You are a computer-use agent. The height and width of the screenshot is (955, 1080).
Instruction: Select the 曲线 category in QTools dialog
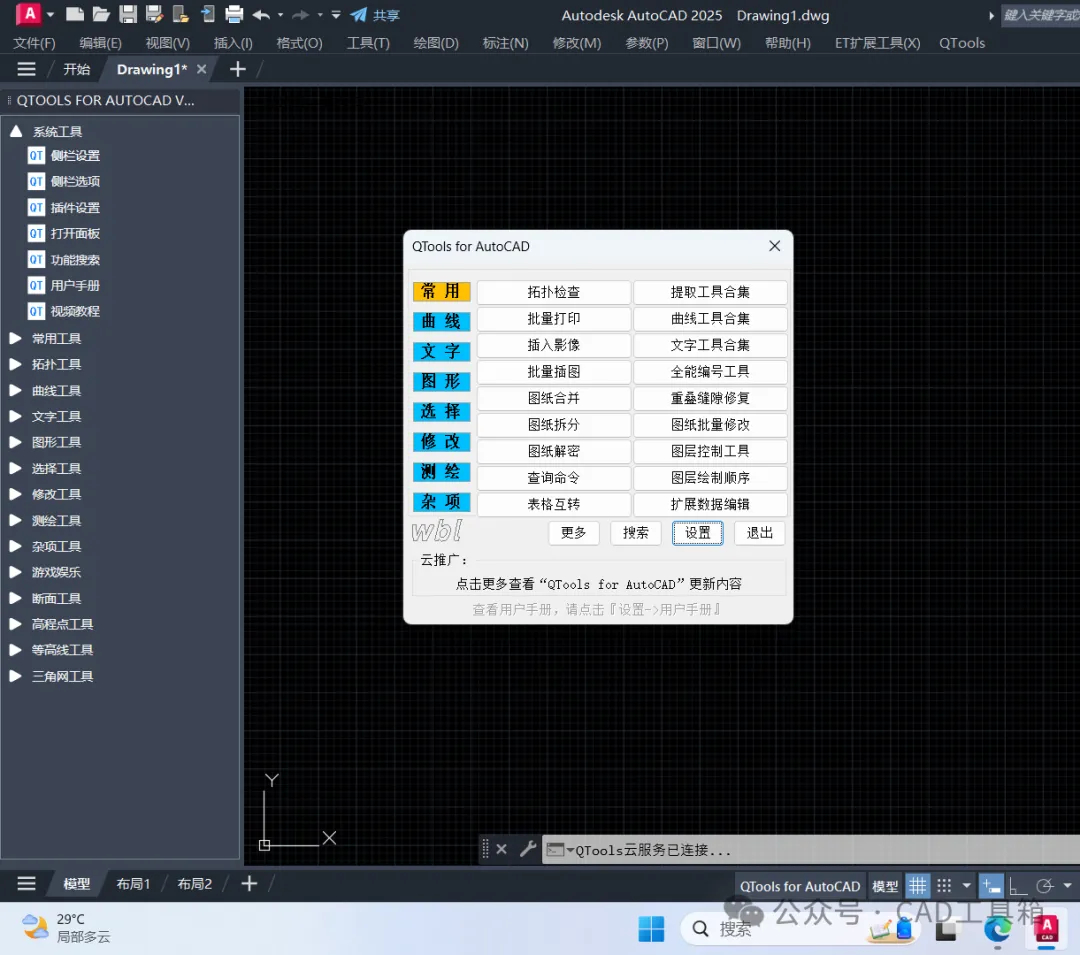point(441,322)
